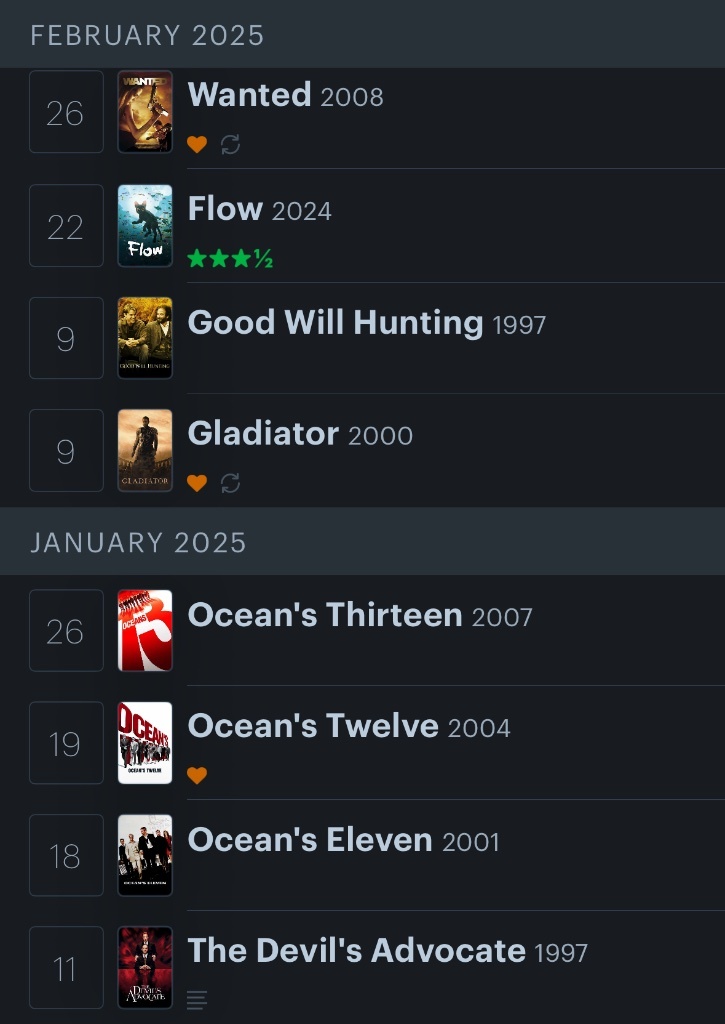Click the January 2025 month header
Viewport: 725px width, 1024px height.
point(138,542)
